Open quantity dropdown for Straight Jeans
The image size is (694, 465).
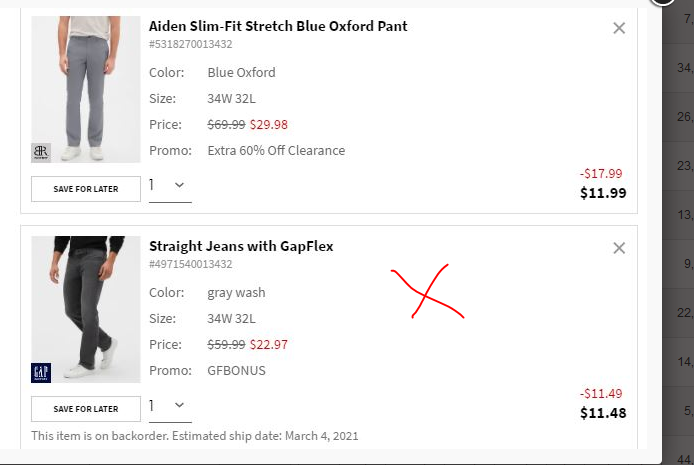(169, 405)
